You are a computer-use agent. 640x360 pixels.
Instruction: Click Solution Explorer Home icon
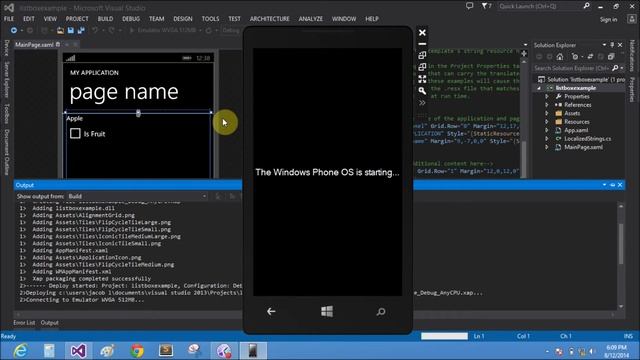click(x=560, y=57)
